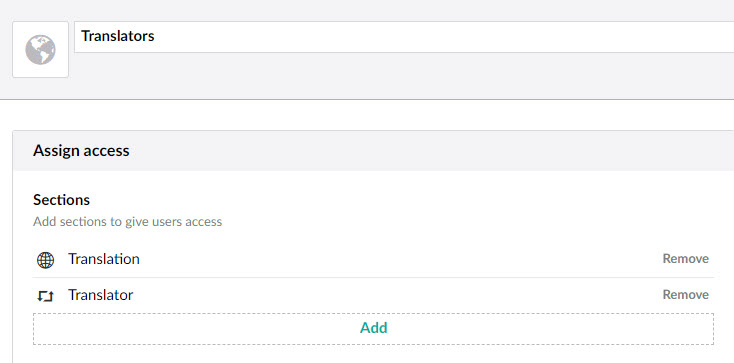Click the 'Add sections to give users access' description

(x=127, y=222)
